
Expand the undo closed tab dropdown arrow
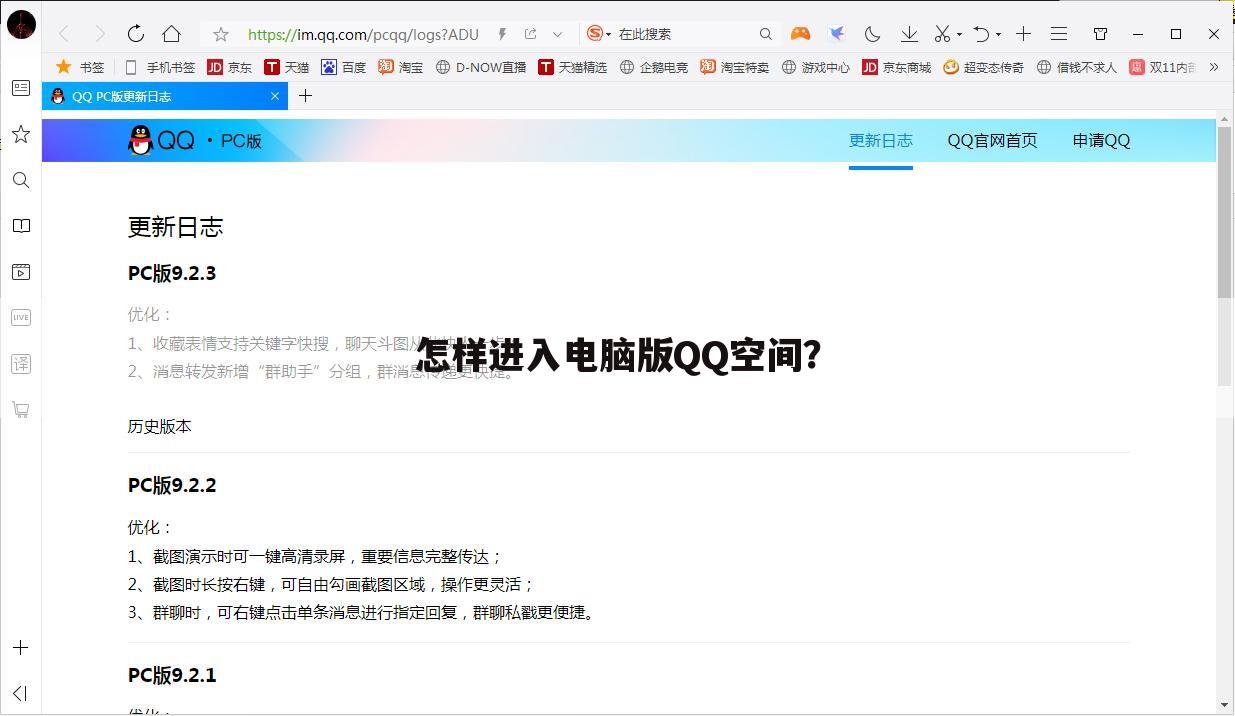(998, 35)
